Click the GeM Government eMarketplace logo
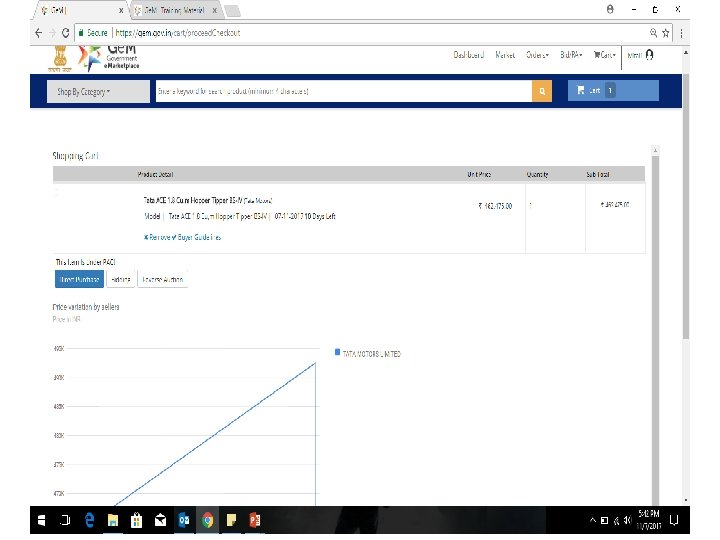The image size is (720, 540). point(109,58)
